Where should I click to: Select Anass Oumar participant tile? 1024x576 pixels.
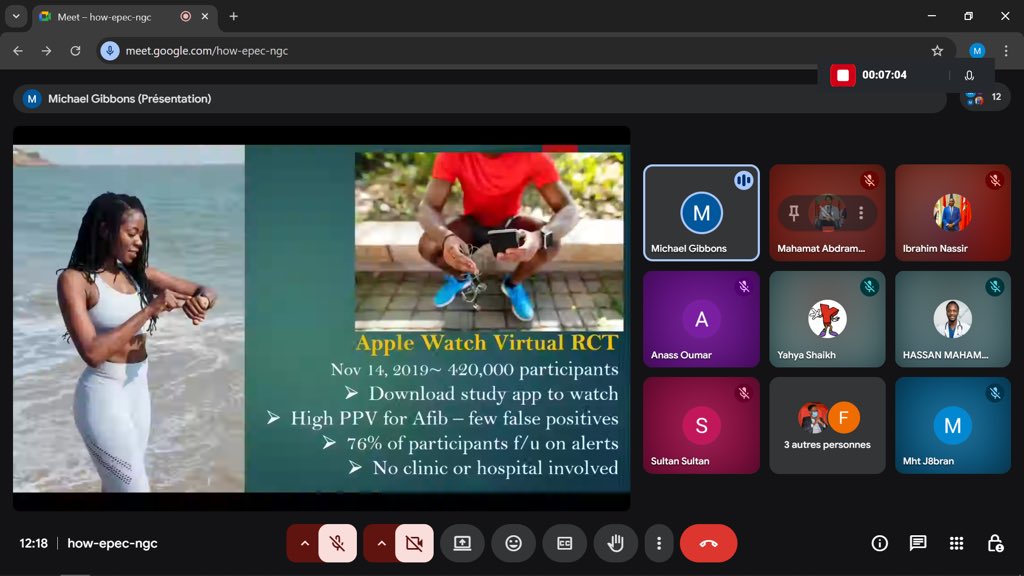(x=701, y=319)
